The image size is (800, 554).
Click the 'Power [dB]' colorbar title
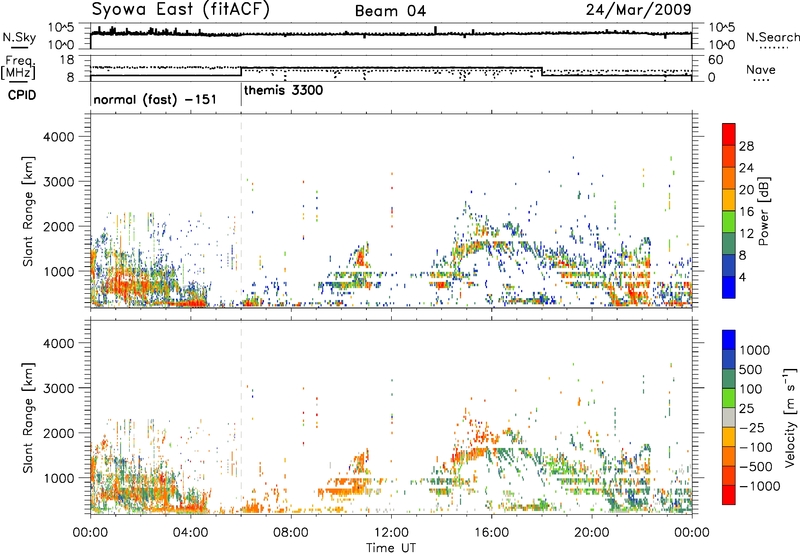(764, 211)
